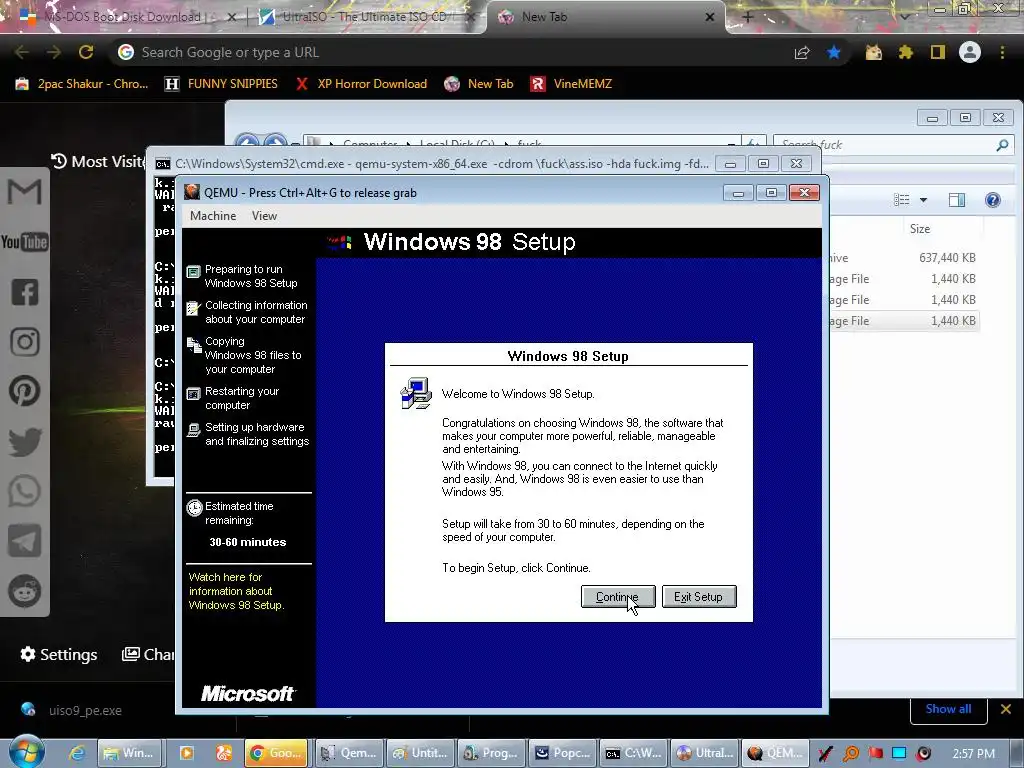The width and height of the screenshot is (1024, 768).
Task: Click the Size column header in Explorer
Action: [x=920, y=229]
